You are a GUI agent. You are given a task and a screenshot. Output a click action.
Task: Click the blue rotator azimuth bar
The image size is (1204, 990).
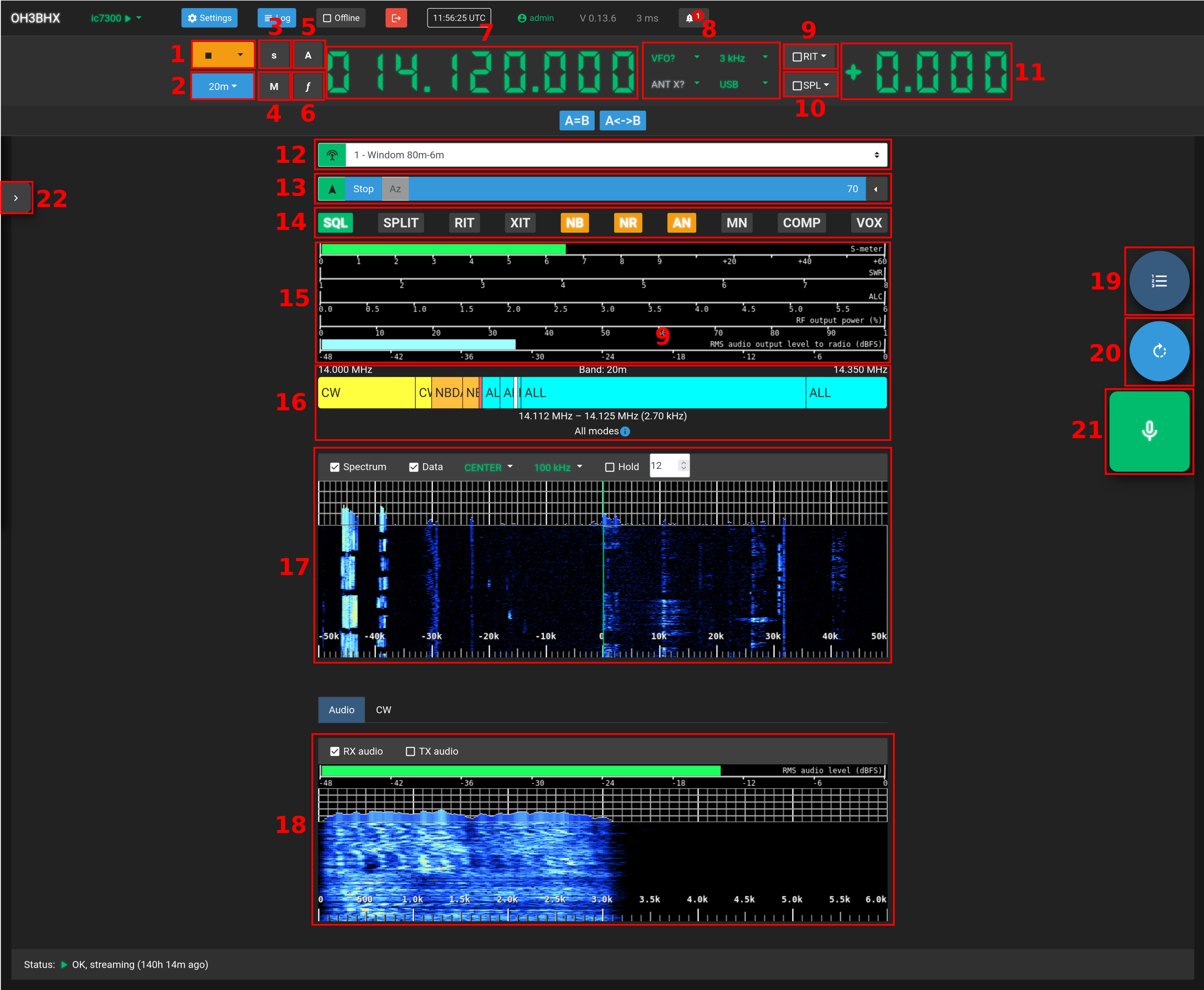[x=637, y=189]
